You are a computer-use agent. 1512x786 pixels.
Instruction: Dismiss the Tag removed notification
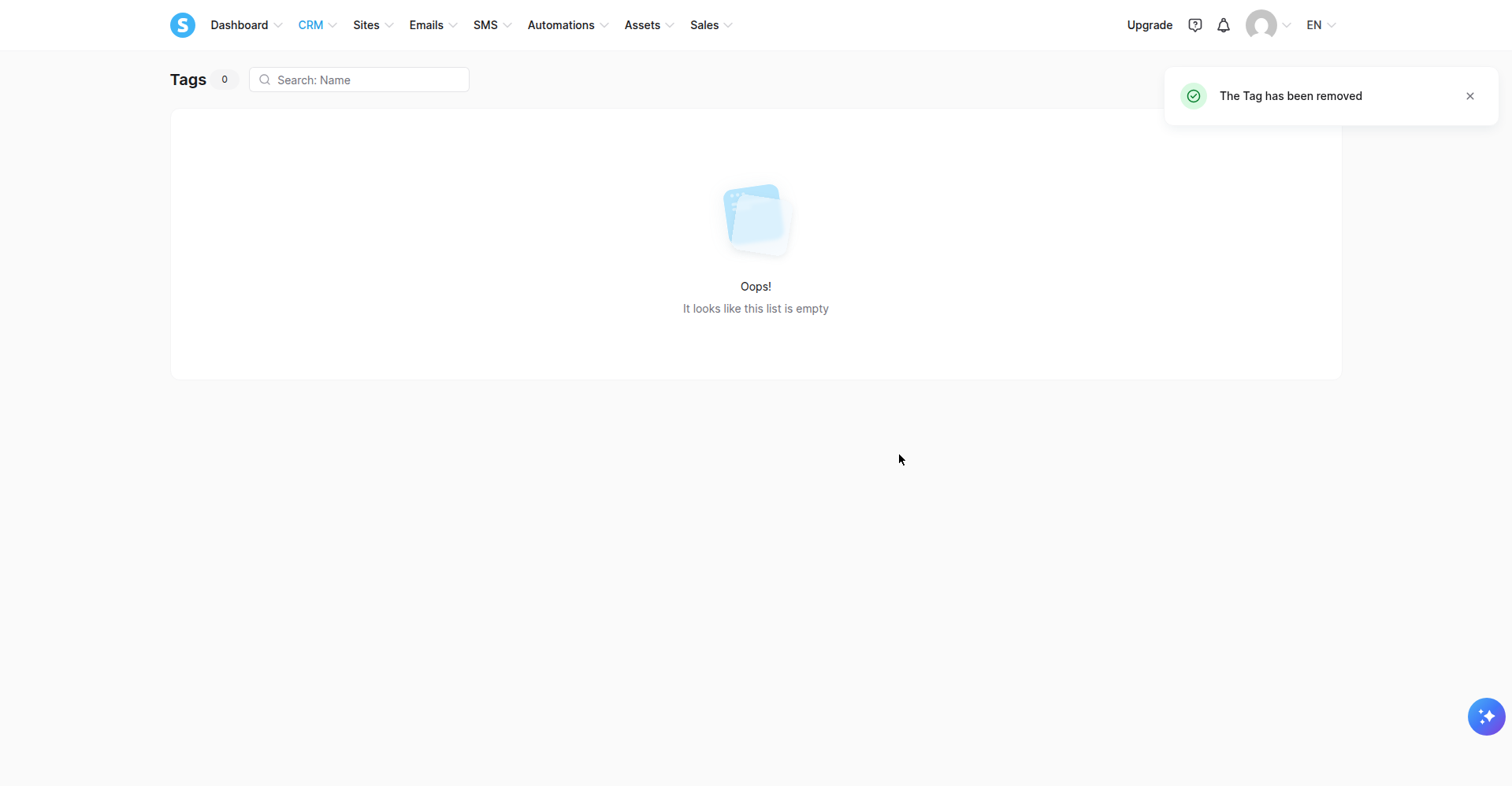click(x=1470, y=96)
